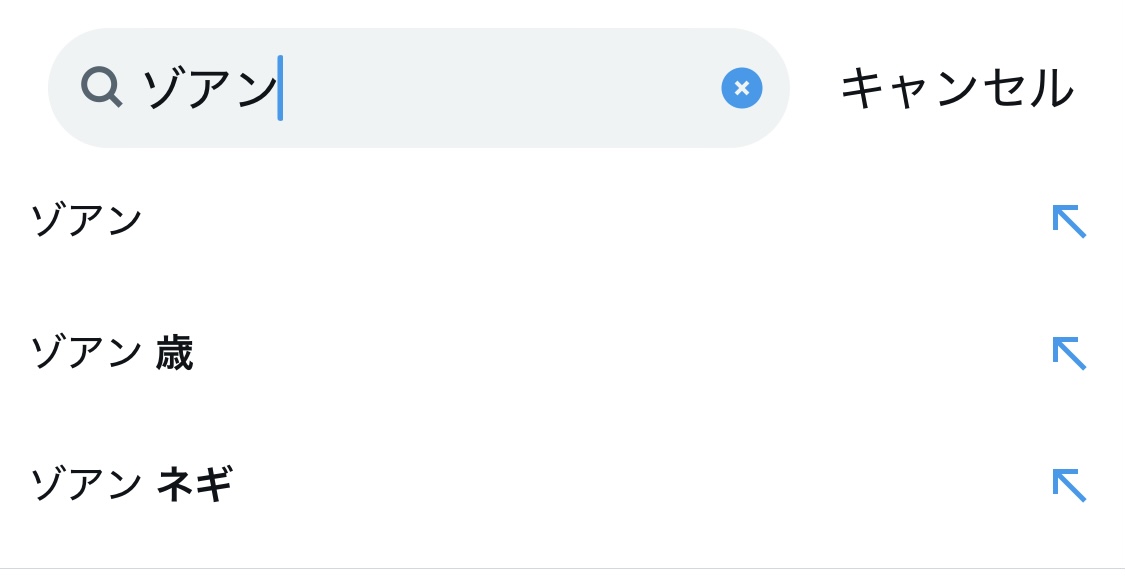Click the empty area inside the search bar
Screen dimensions: 1125x576
500,88
